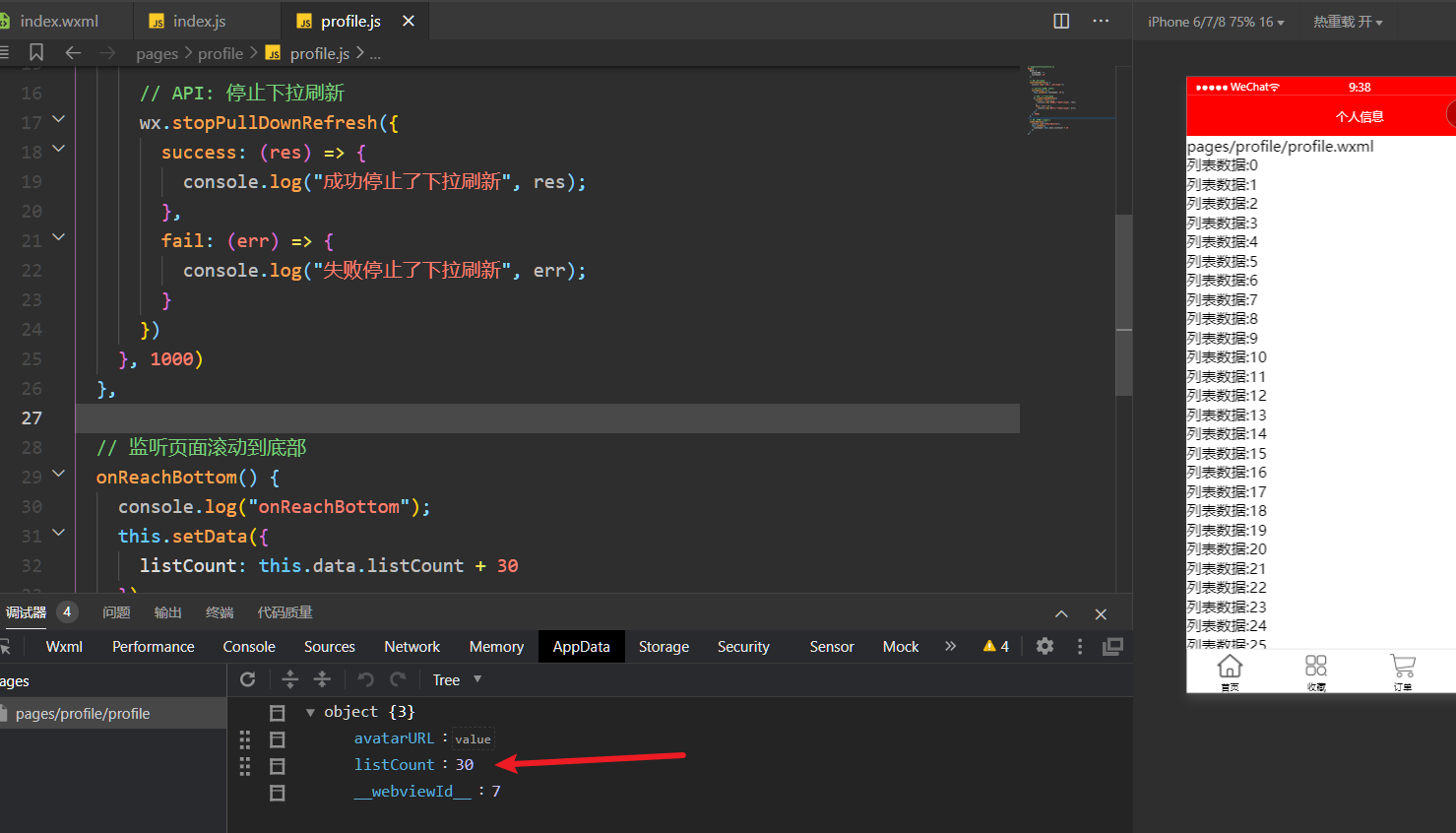Click the split editor icon
This screenshot has width=1456, height=833.
coord(1061,21)
